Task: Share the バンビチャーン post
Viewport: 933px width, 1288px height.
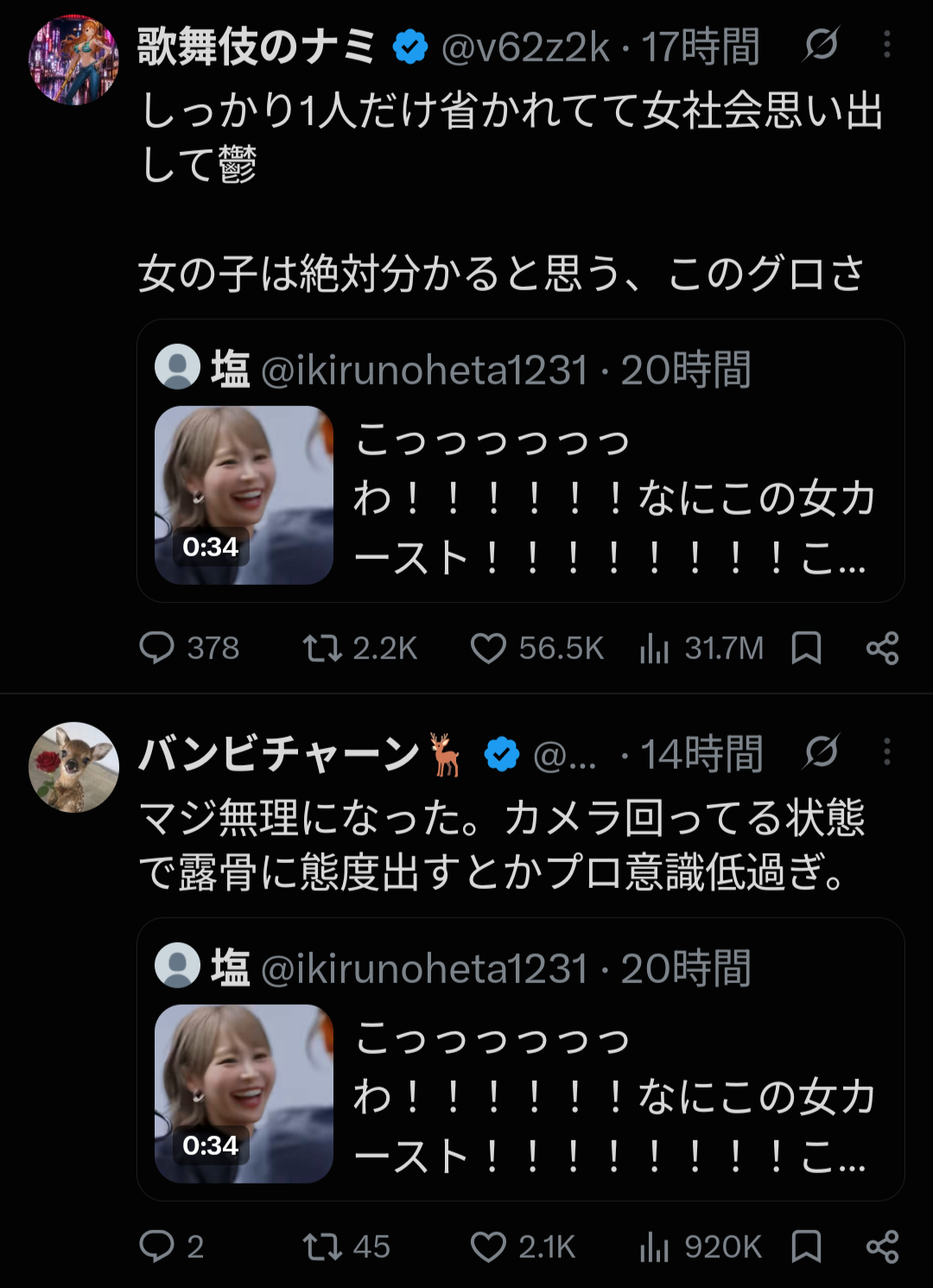Action: pyautogui.click(x=882, y=1247)
